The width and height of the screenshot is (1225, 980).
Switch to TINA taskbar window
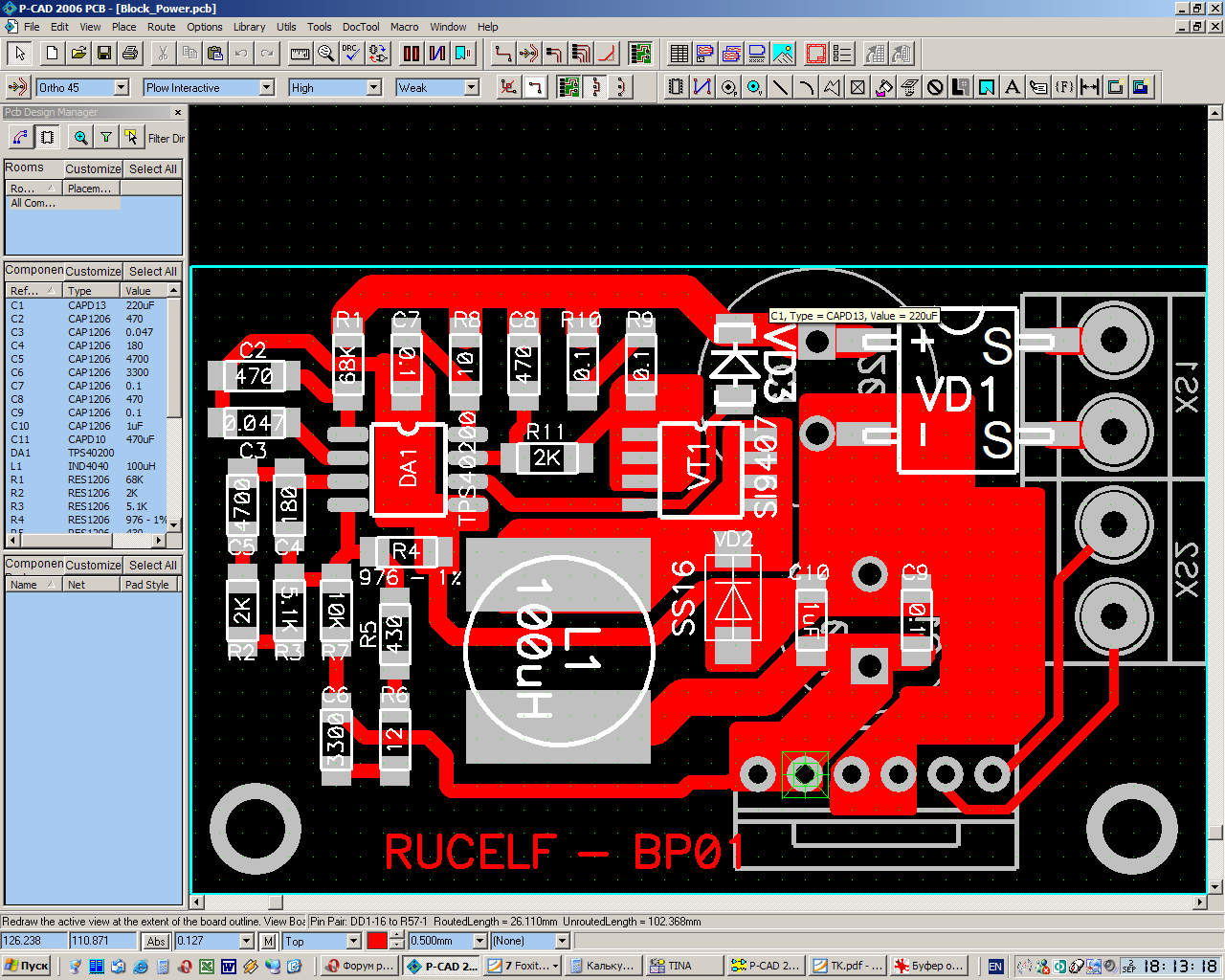681,967
